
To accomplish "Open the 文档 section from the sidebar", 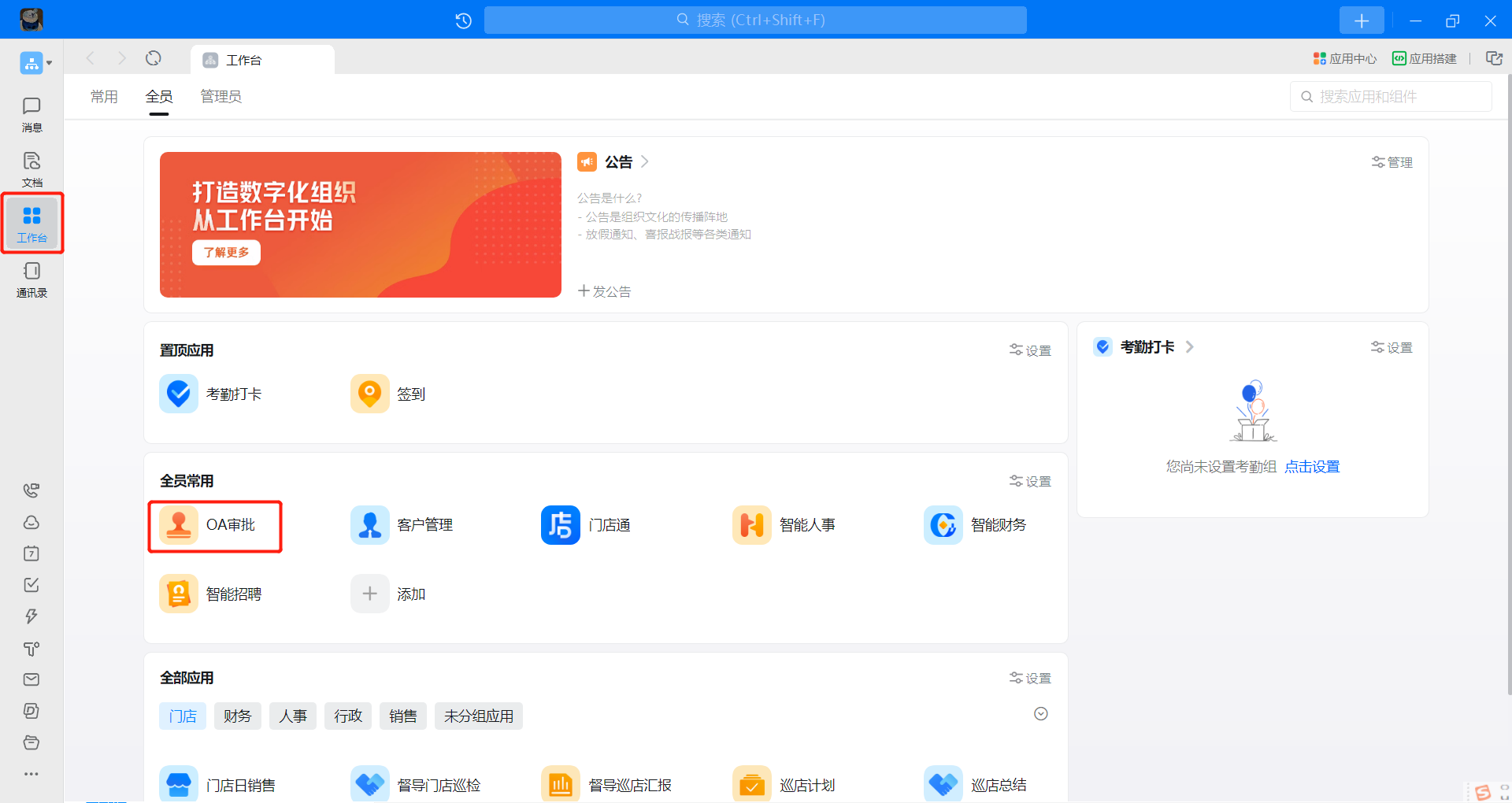I will 31,168.
